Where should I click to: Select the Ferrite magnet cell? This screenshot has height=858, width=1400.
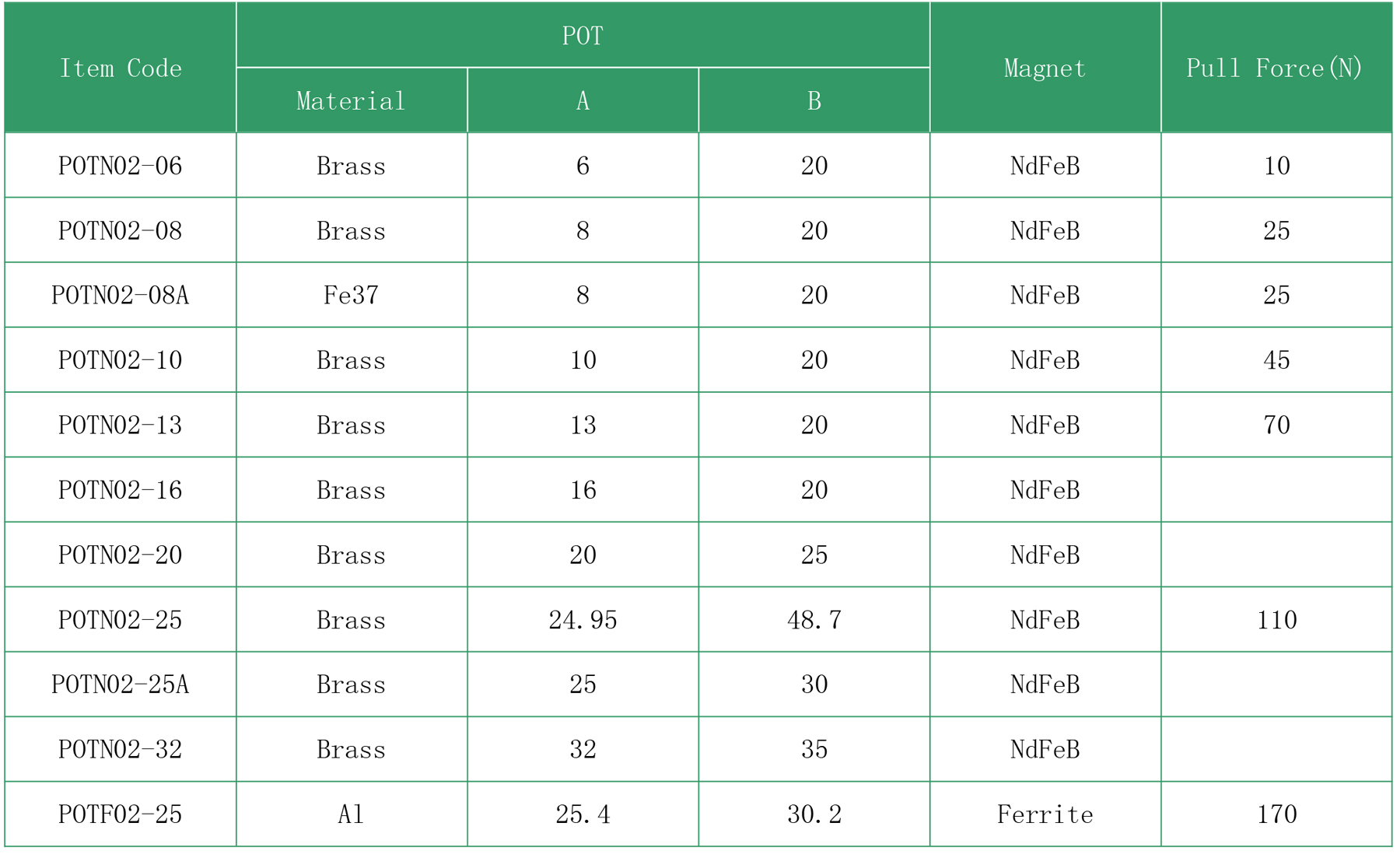pyautogui.click(x=1045, y=814)
